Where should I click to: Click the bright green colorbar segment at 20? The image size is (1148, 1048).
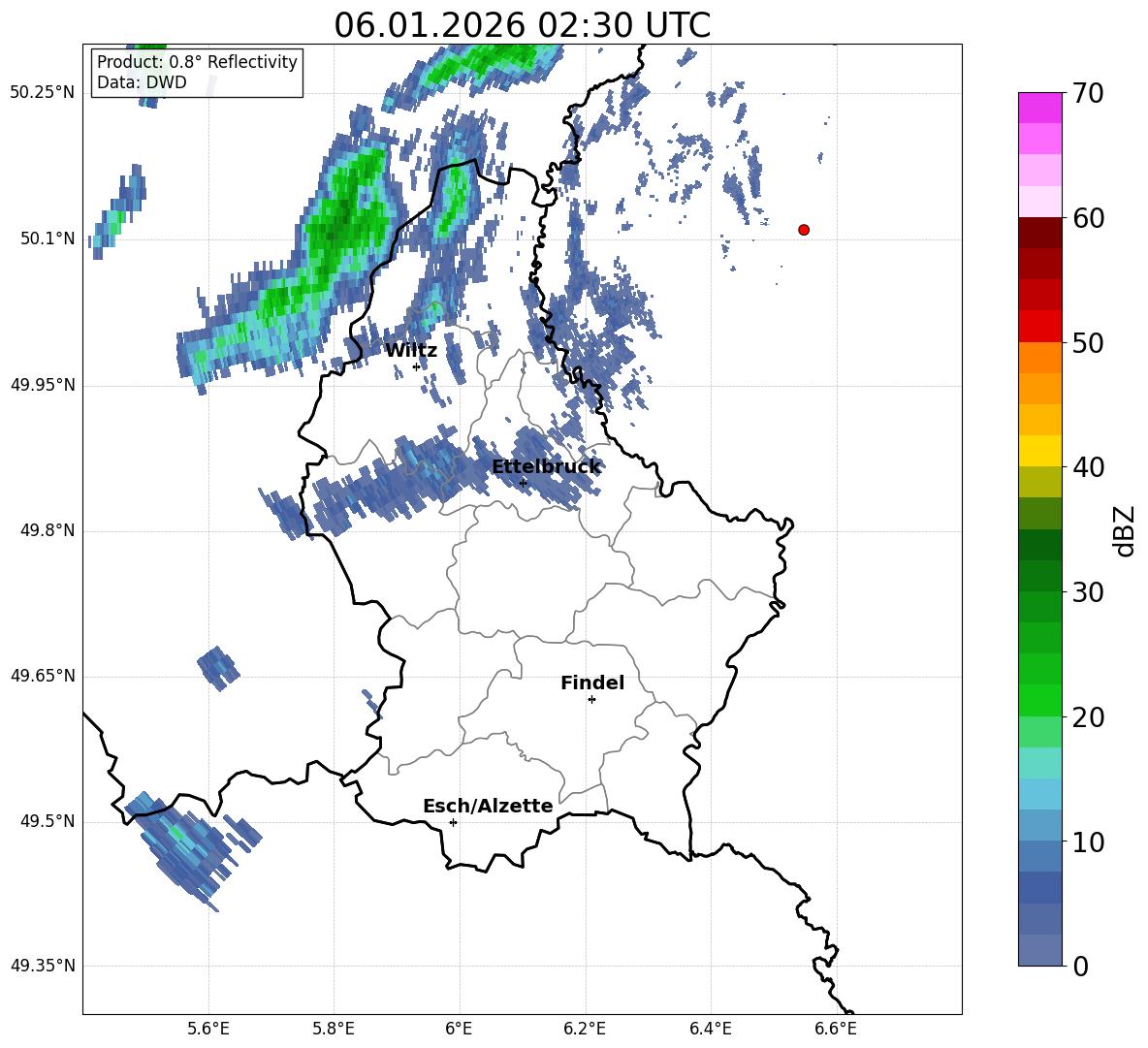coord(1039,701)
